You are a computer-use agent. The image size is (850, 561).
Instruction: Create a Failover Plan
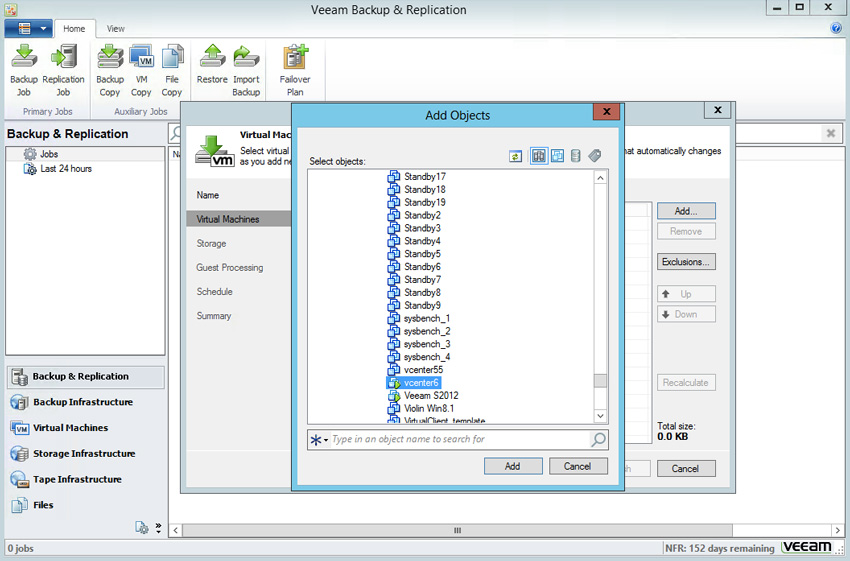295,71
